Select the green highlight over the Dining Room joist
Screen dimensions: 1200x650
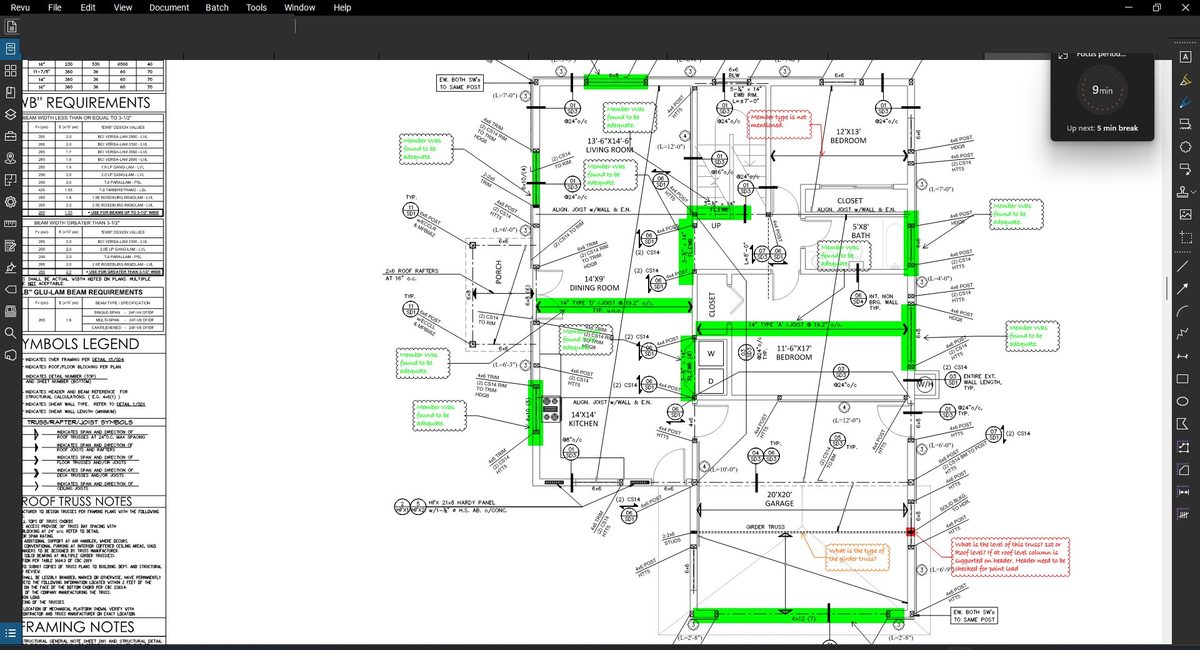612,305
